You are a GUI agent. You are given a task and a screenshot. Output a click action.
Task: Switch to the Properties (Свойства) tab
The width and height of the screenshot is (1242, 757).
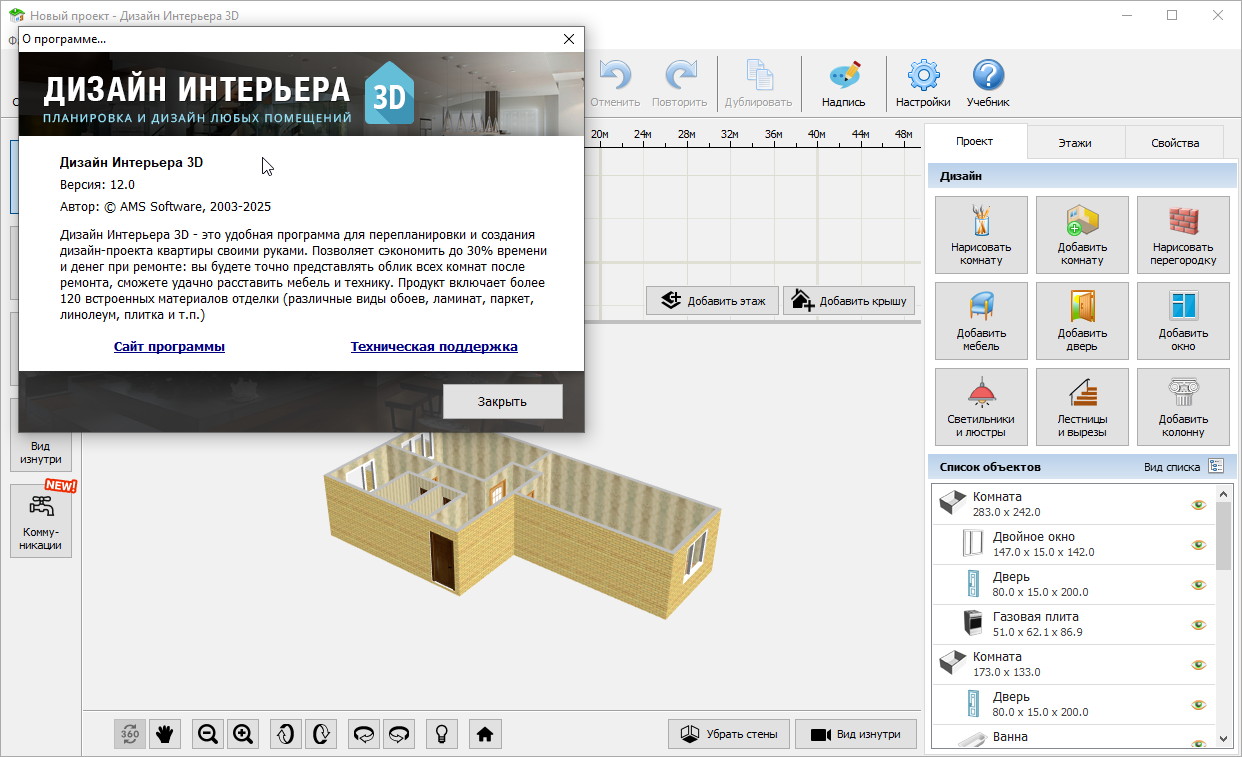tap(1174, 143)
